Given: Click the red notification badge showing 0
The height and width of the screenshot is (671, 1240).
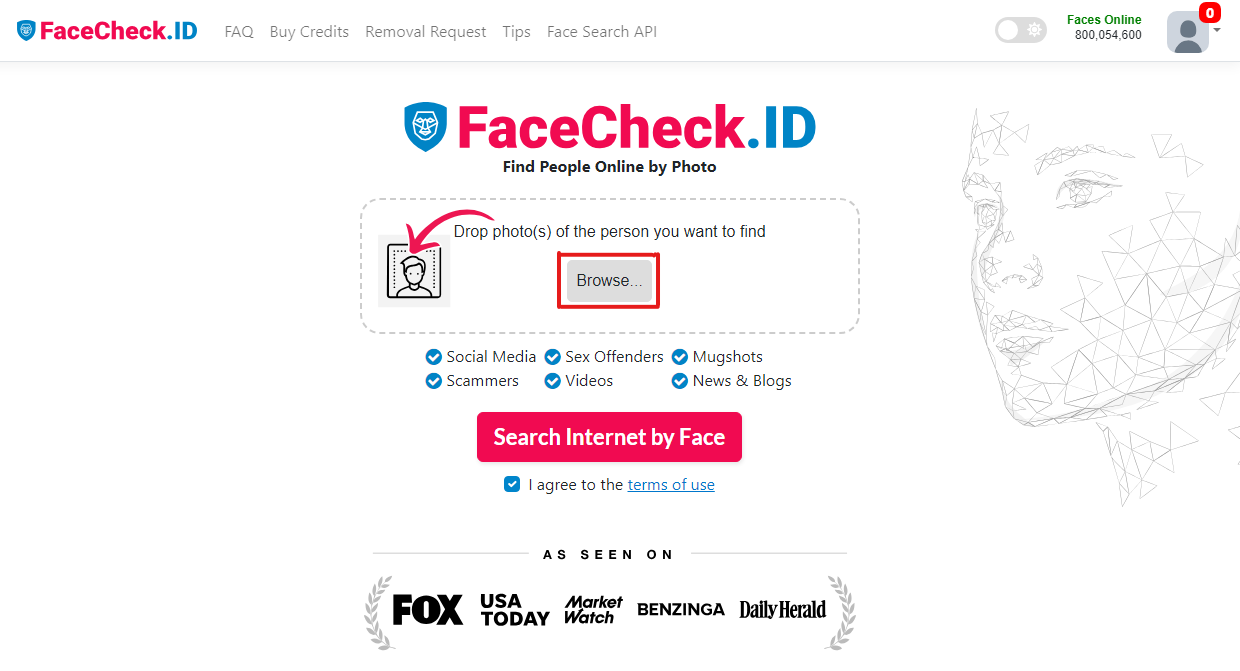Looking at the screenshot, I should (1210, 13).
